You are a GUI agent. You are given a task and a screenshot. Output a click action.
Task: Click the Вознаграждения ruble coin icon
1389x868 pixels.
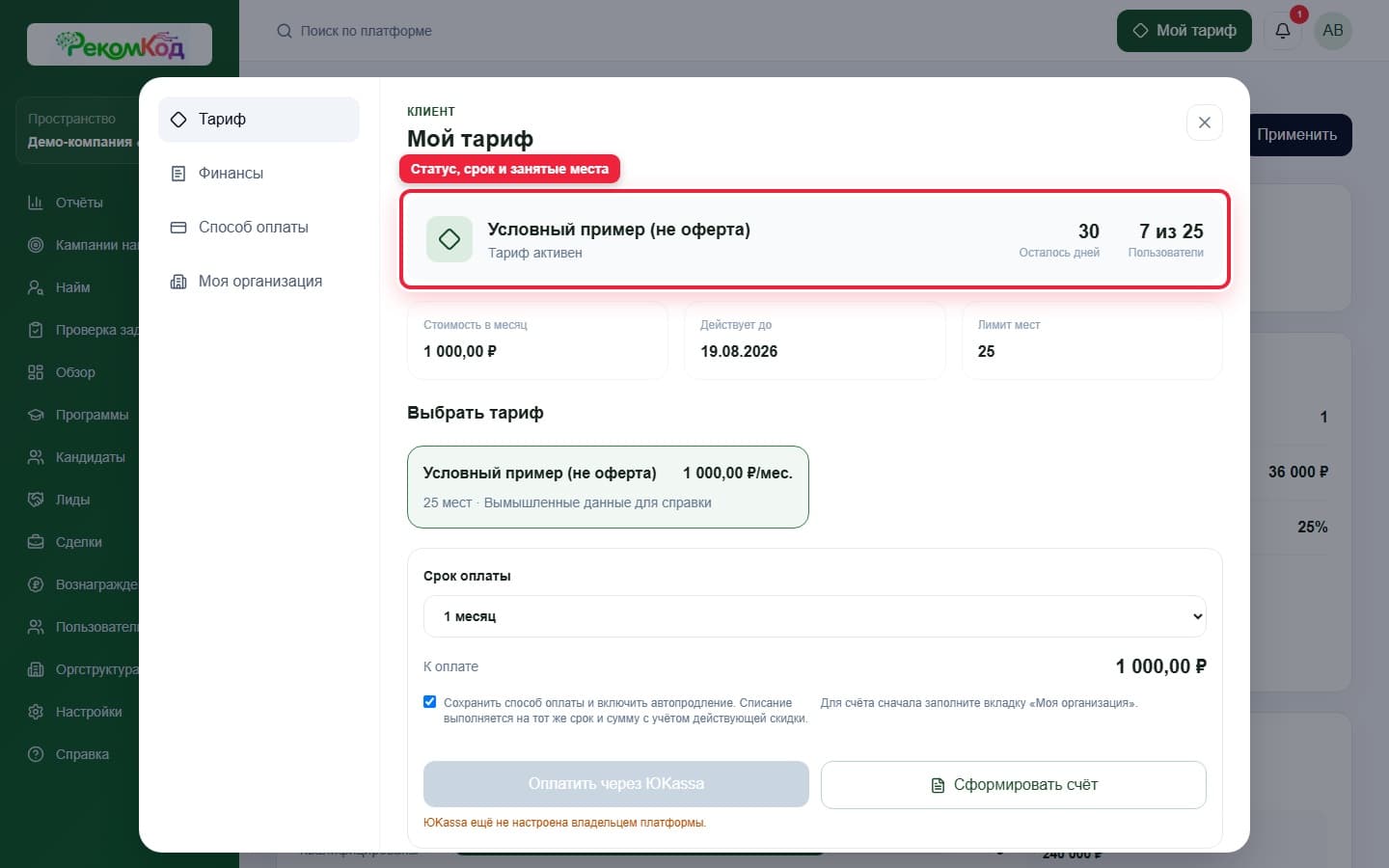point(36,584)
